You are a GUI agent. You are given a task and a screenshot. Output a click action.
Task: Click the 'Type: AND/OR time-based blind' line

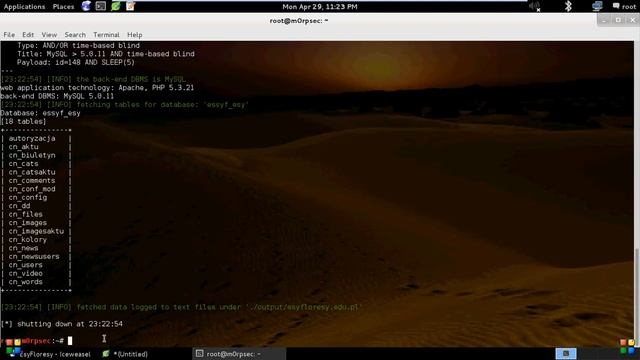[78, 45]
